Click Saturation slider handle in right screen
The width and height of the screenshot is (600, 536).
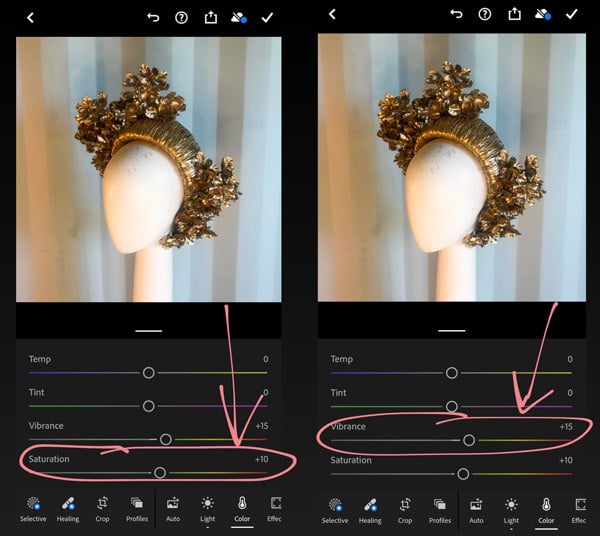pos(463,474)
